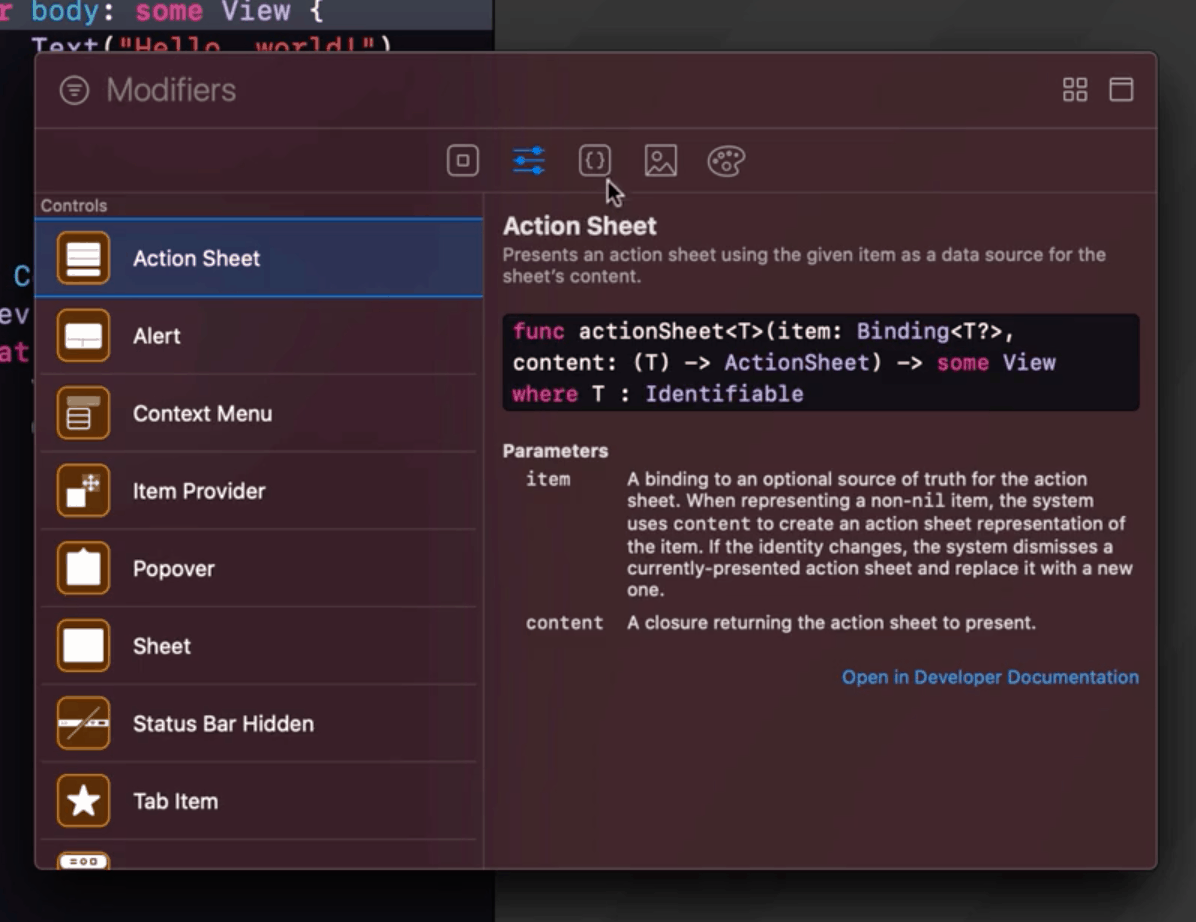Open the Views library icon
1196x922 pixels.
point(462,160)
